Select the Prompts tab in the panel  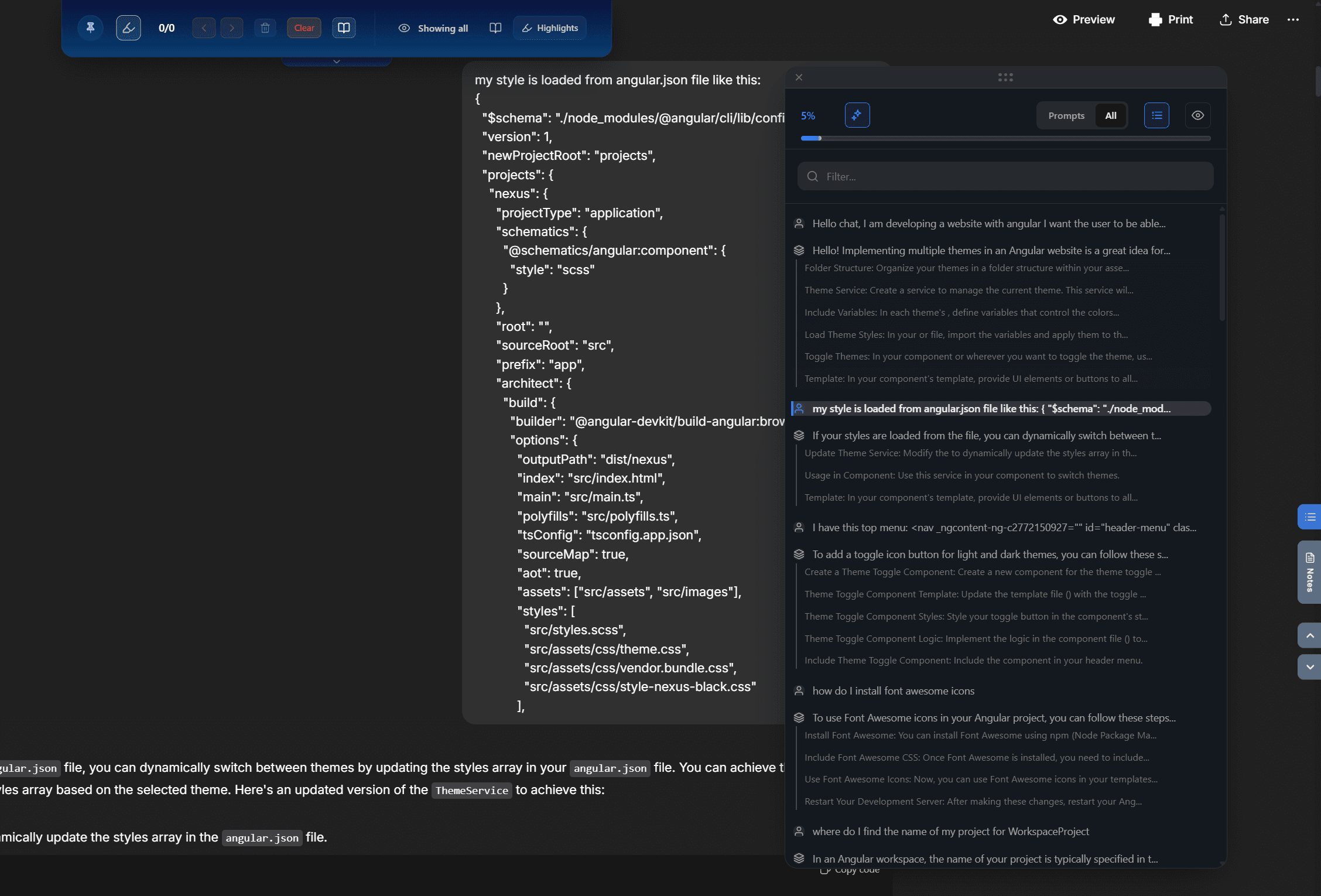[1066, 115]
